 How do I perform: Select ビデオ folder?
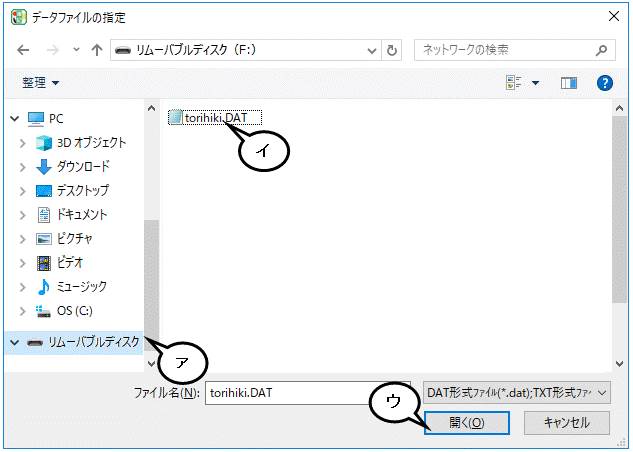60,263
